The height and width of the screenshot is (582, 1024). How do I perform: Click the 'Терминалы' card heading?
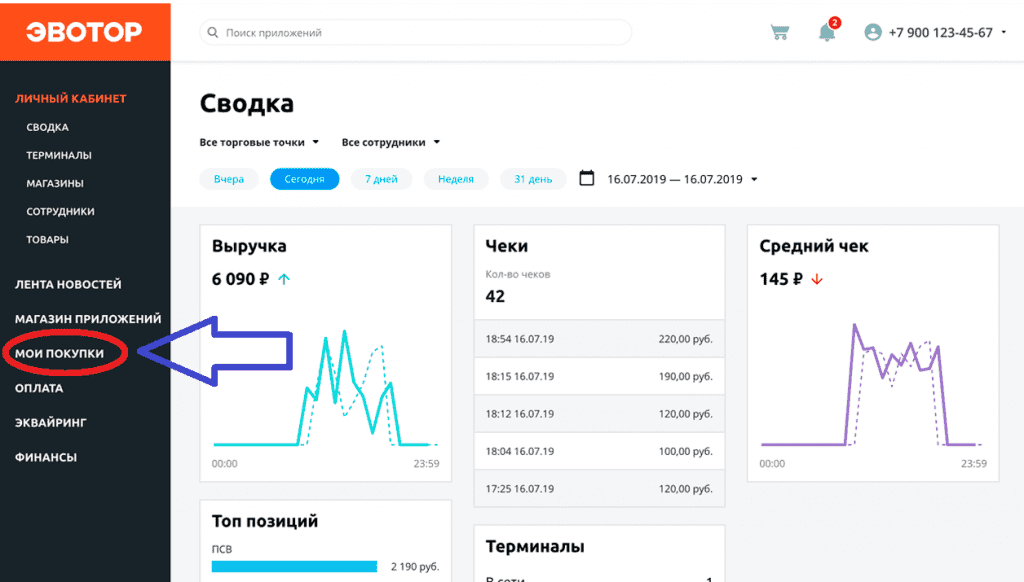[535, 547]
